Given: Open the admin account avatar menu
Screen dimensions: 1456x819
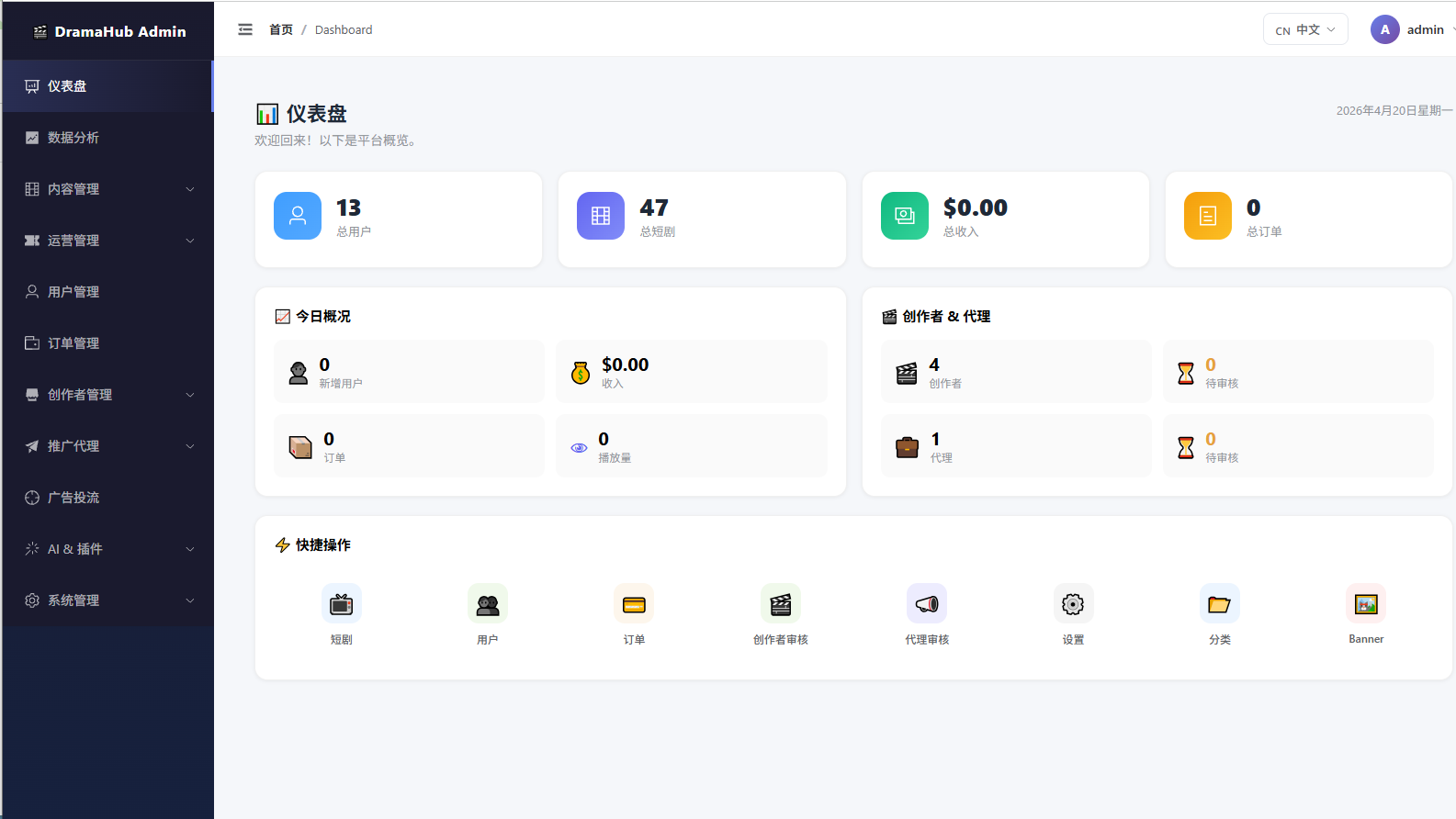Looking at the screenshot, I should point(1385,29).
